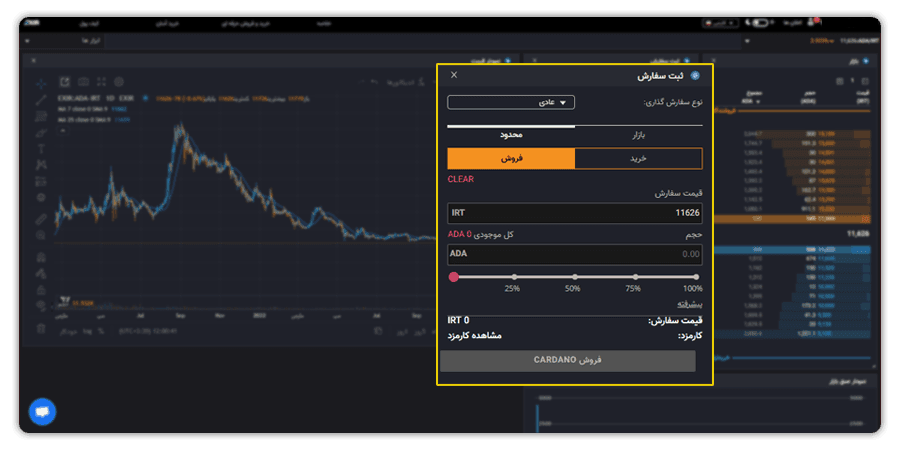Image resolution: width=900 pixels, height=450 pixels.
Task: Set the volume slider to 25%
Action: 514,277
